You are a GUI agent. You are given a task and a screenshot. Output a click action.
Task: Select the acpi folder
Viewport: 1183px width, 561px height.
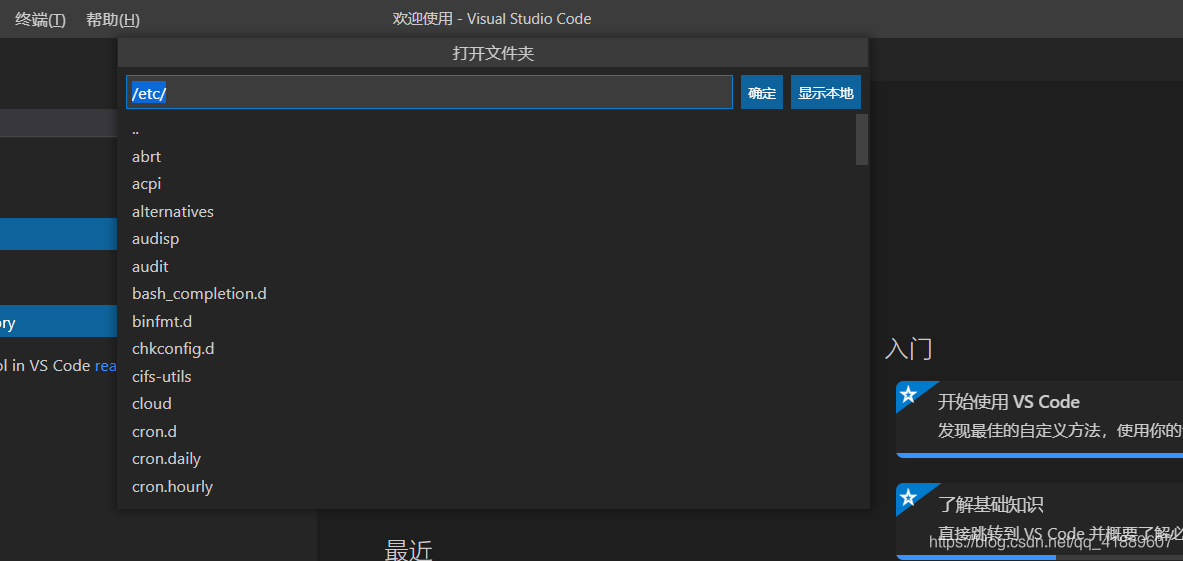[x=492, y=184]
